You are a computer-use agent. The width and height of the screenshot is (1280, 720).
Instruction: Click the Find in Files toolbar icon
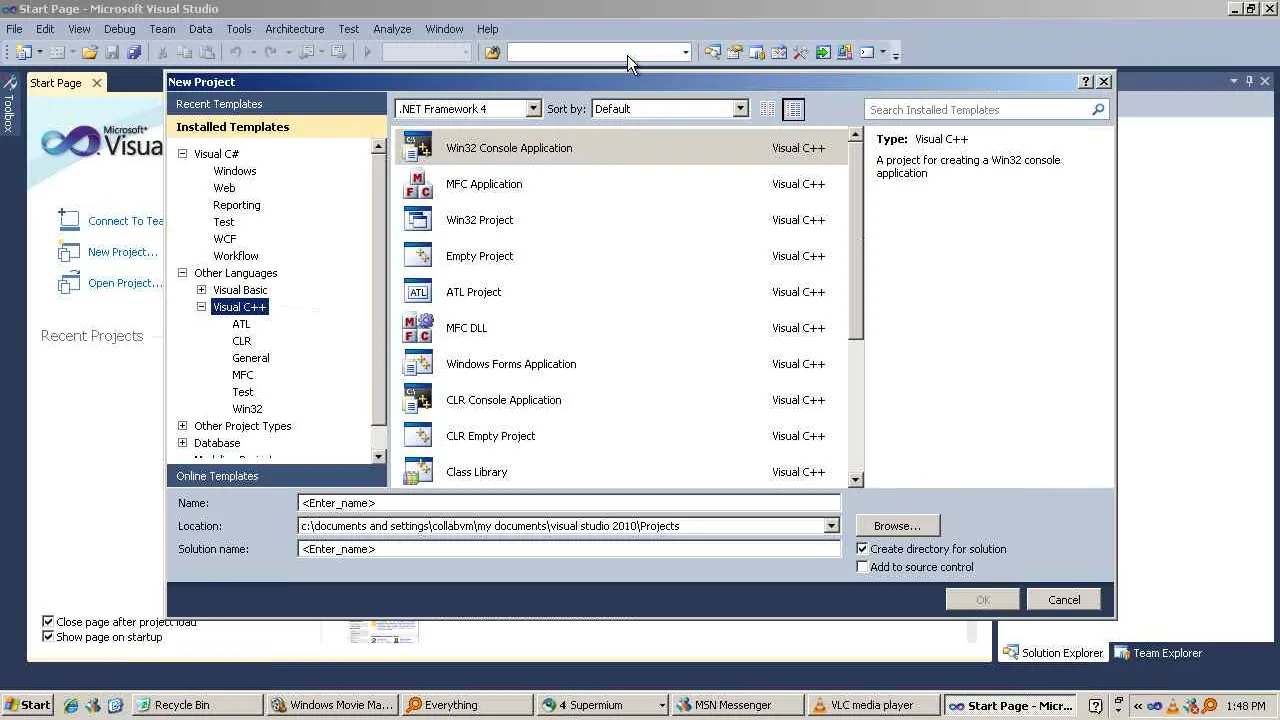(x=492, y=52)
